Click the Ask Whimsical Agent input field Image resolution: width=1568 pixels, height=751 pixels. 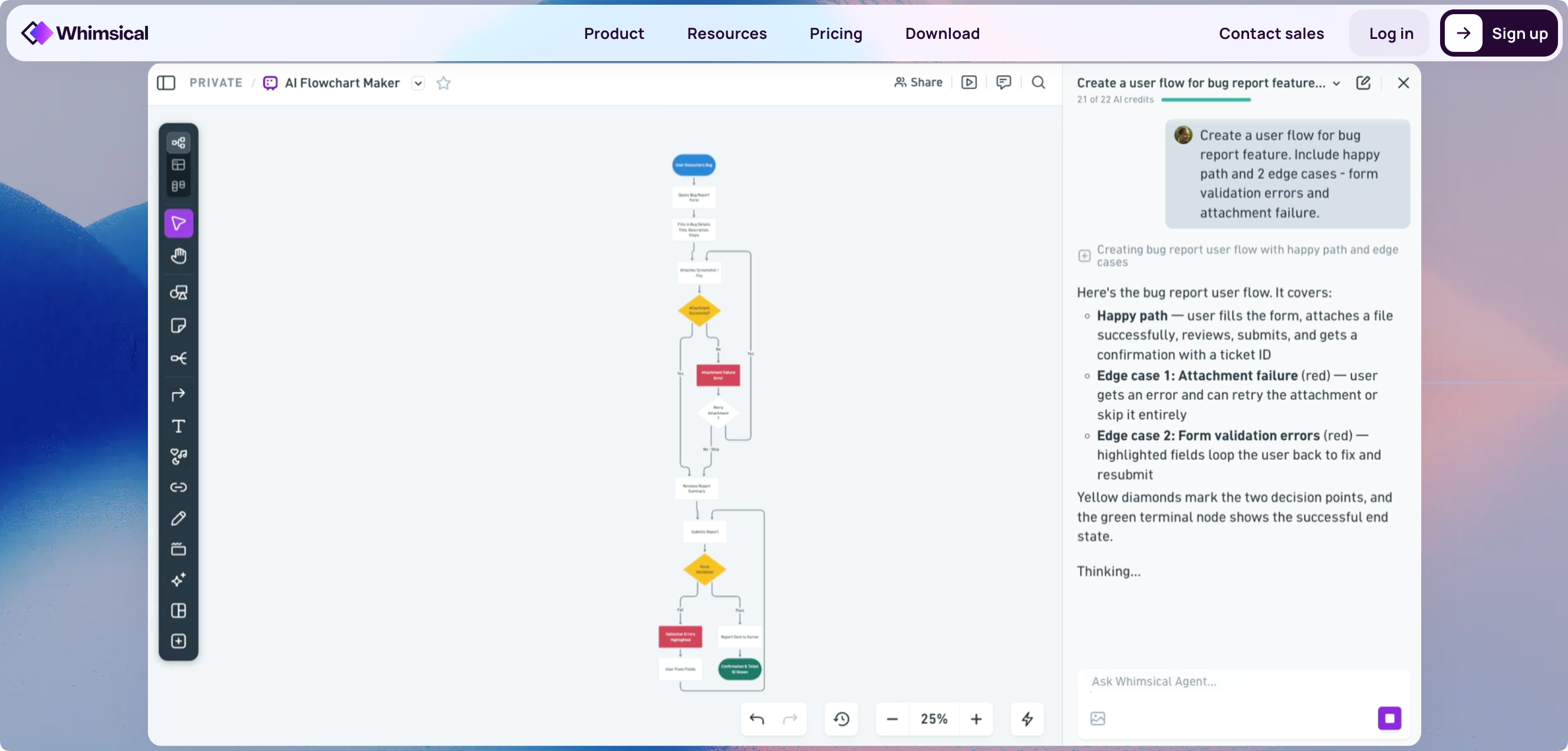point(1244,681)
